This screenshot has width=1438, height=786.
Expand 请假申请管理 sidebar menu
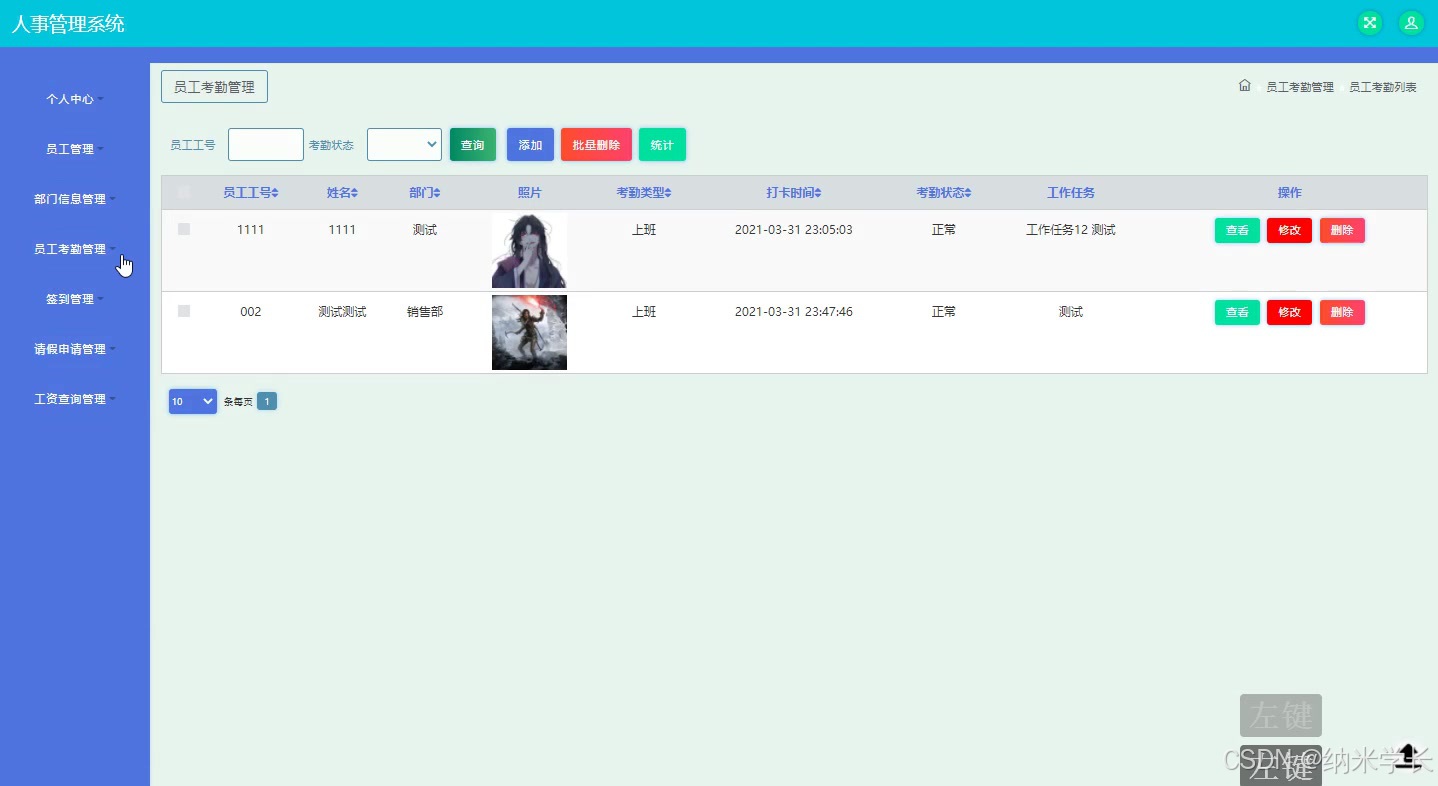tap(74, 349)
